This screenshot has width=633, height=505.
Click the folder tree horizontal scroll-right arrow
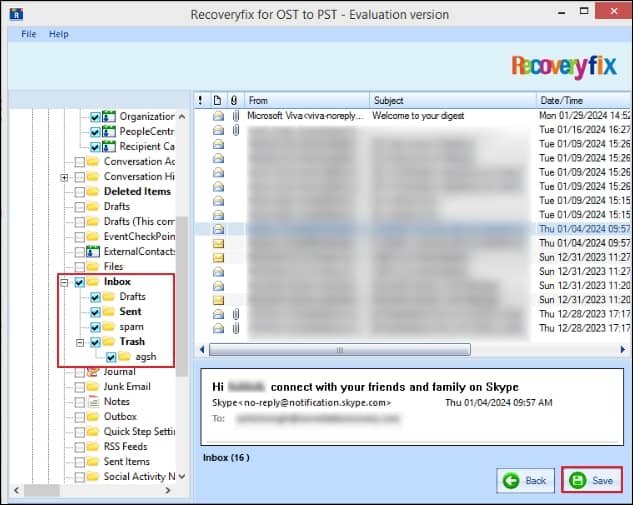[x=168, y=490]
